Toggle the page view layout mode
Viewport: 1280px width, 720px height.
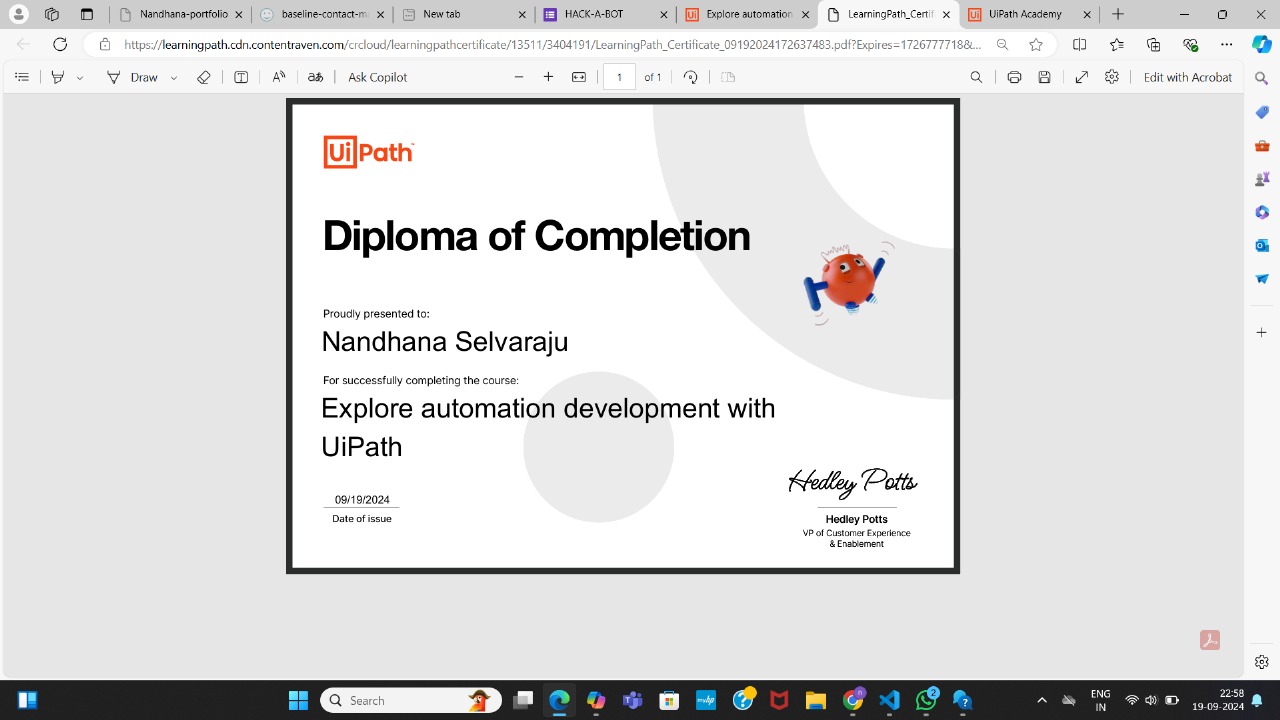coord(728,77)
